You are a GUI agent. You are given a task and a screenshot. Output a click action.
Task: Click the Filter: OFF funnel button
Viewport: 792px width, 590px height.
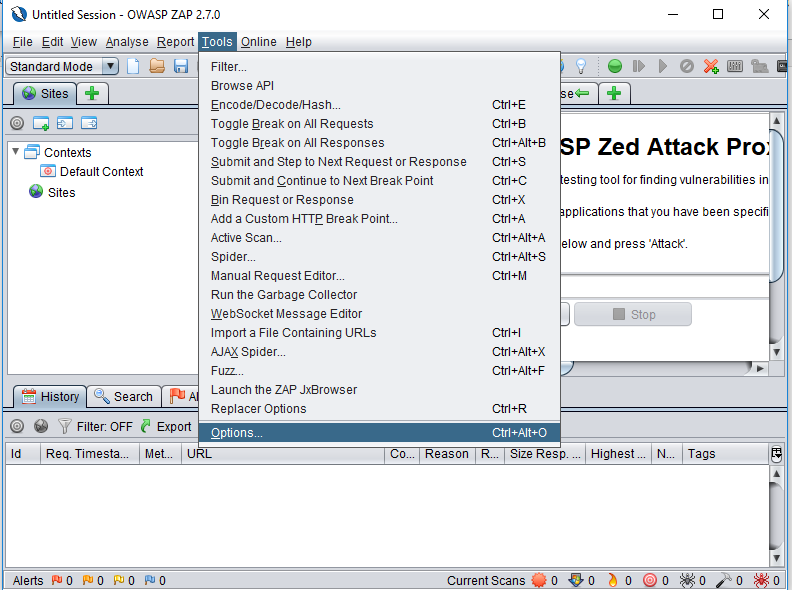coord(95,426)
